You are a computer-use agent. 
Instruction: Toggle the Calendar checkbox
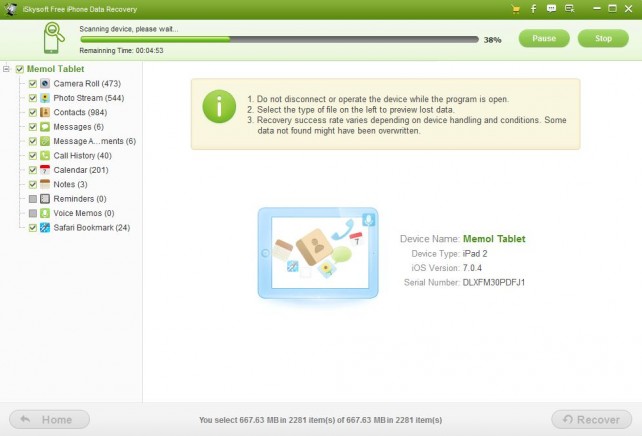33,170
